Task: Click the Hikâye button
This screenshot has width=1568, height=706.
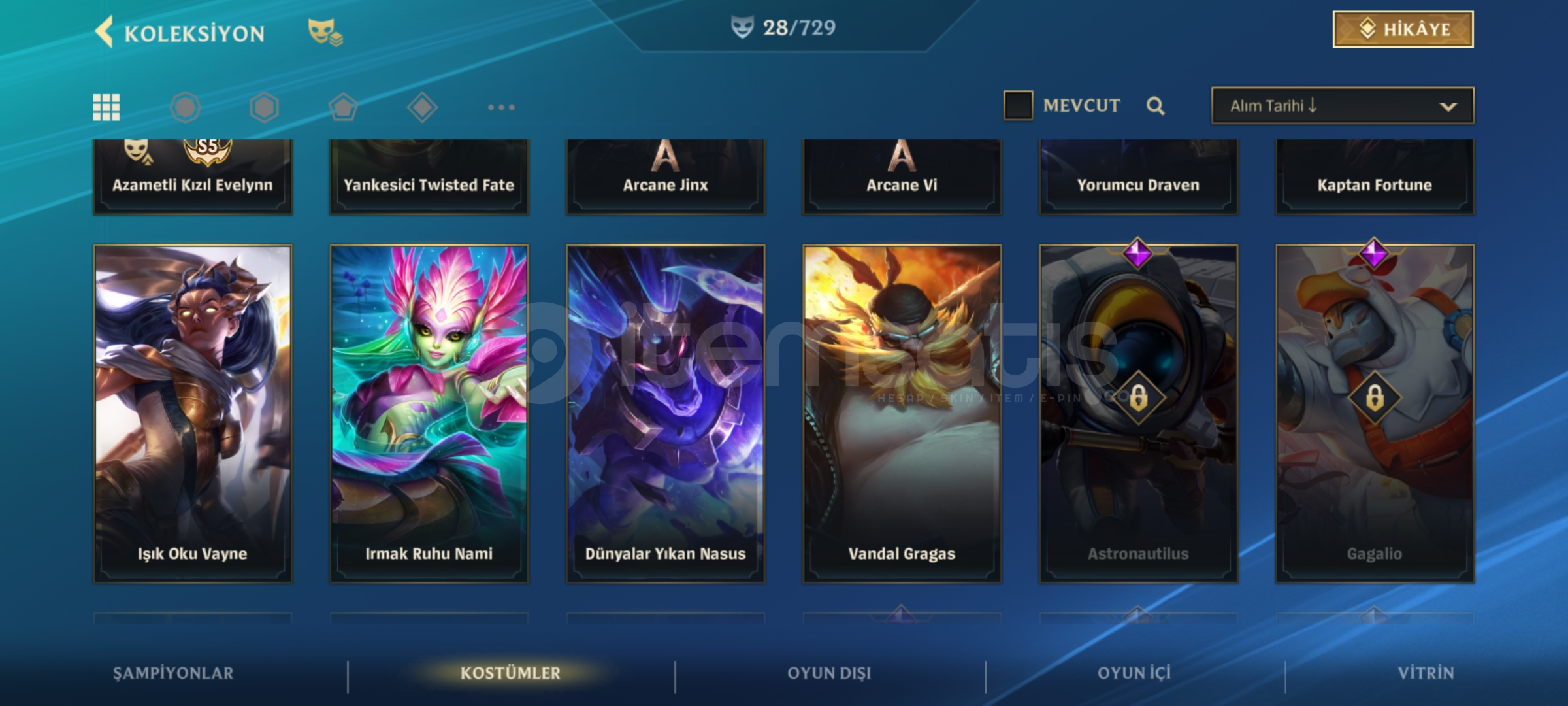Action: (x=1403, y=29)
